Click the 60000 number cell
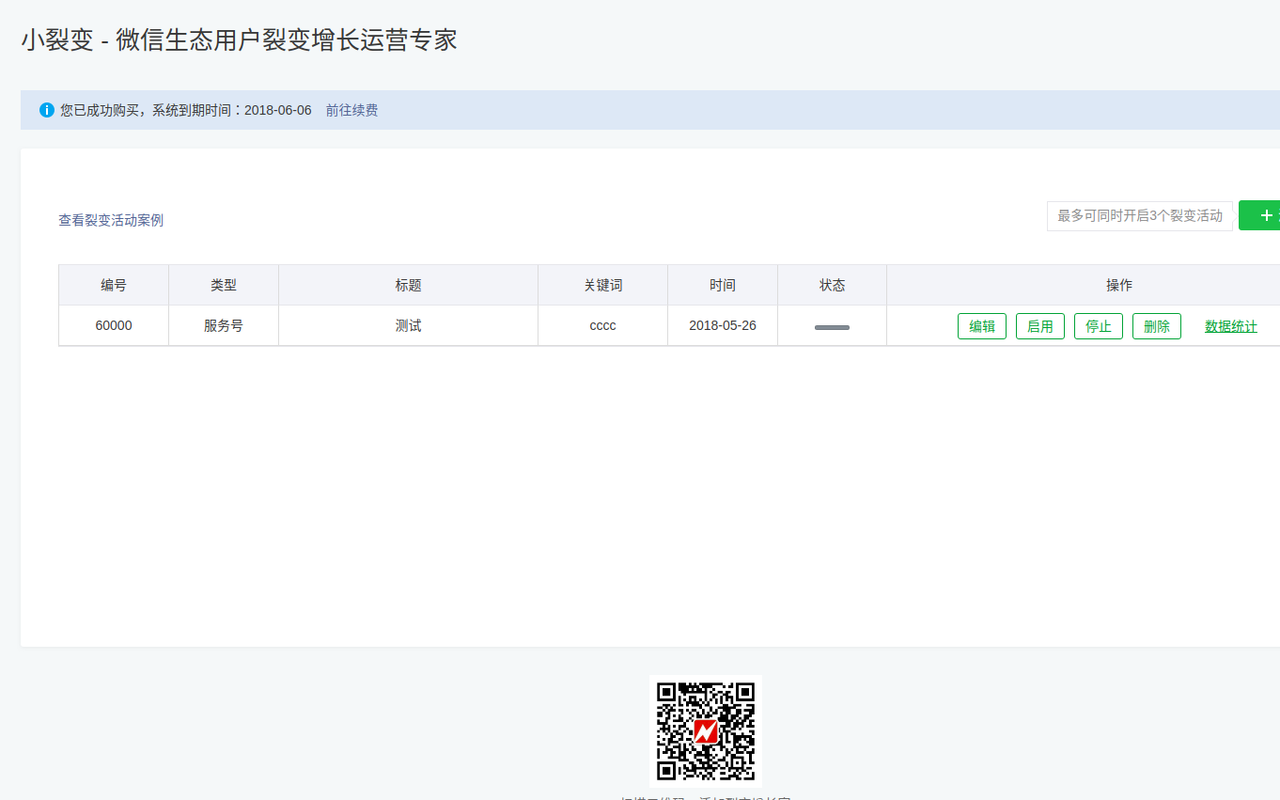1280x800 pixels. pyautogui.click(x=114, y=326)
